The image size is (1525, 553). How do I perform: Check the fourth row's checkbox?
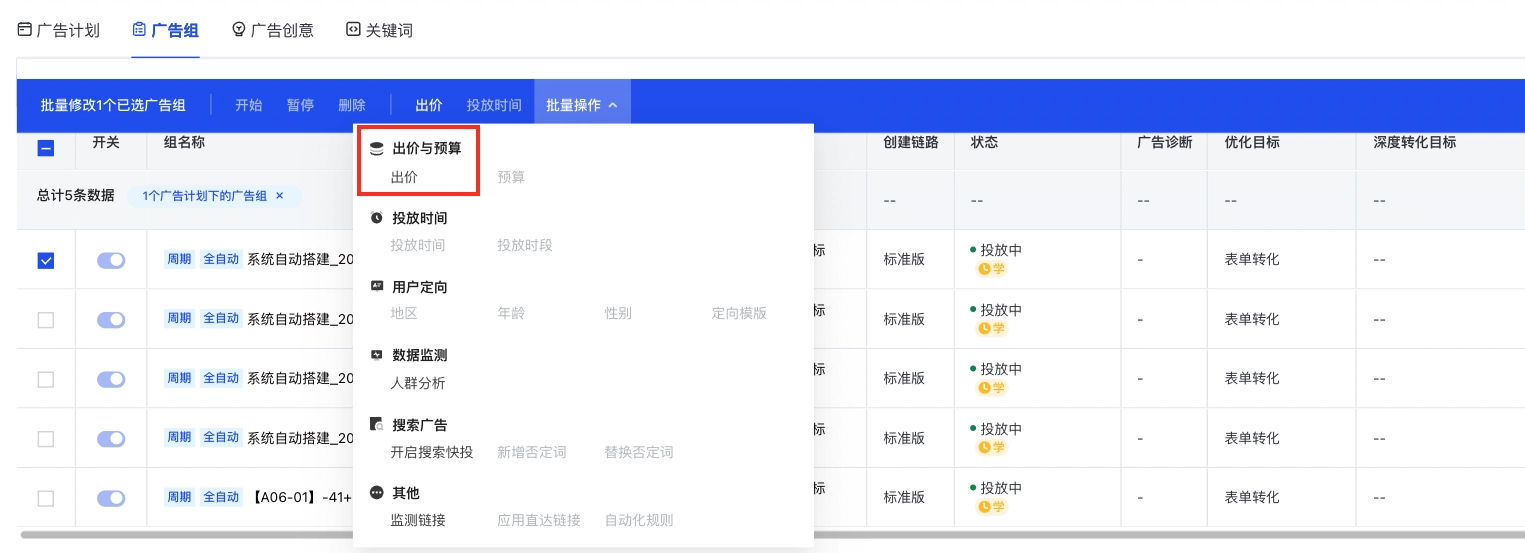(x=46, y=438)
